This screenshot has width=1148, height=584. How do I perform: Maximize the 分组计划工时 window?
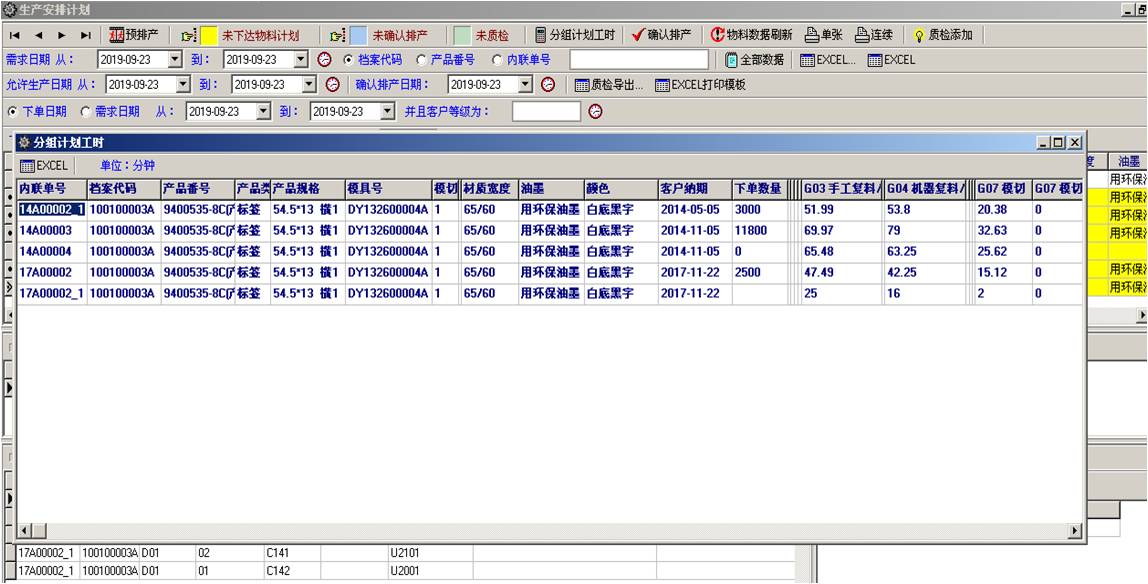[x=1059, y=143]
